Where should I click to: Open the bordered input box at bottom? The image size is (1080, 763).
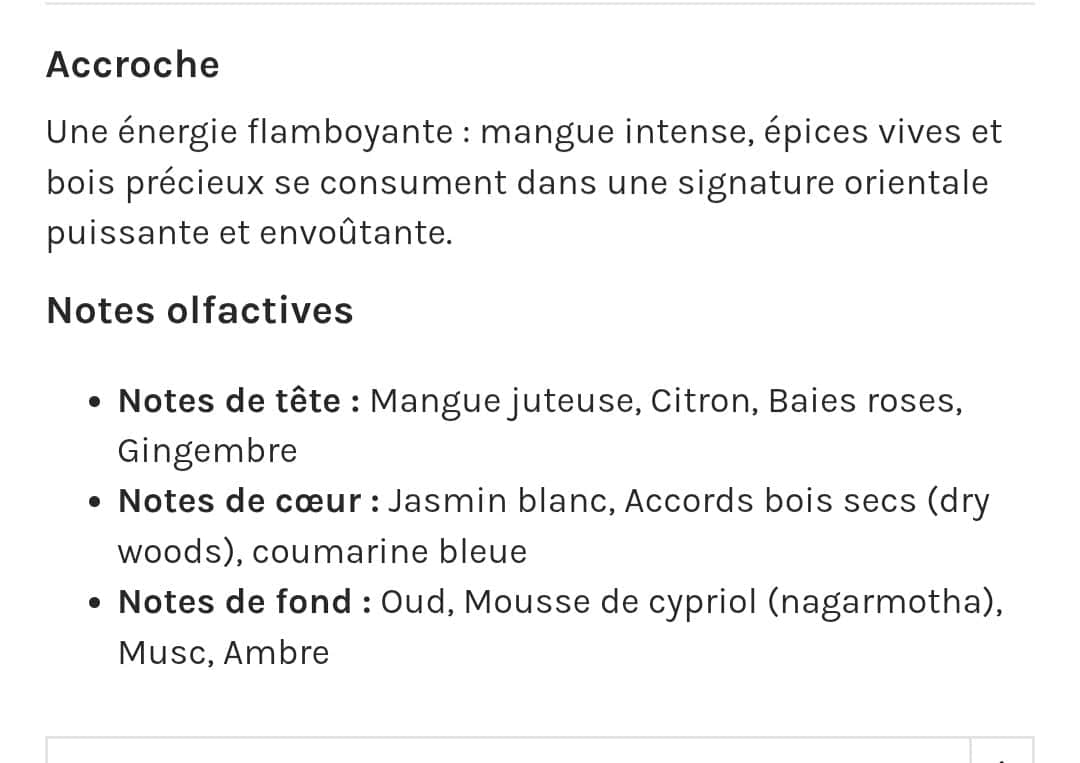(508, 750)
